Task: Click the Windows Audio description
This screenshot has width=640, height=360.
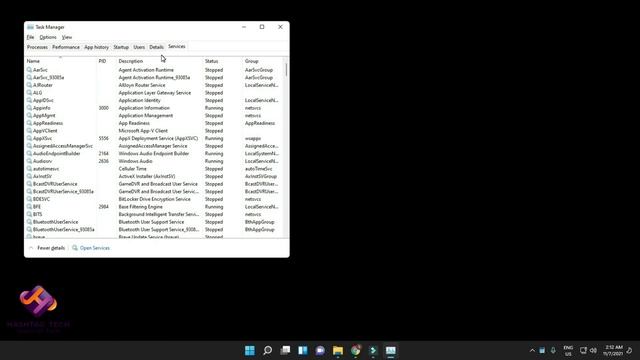Action: pyautogui.click(x=136, y=161)
